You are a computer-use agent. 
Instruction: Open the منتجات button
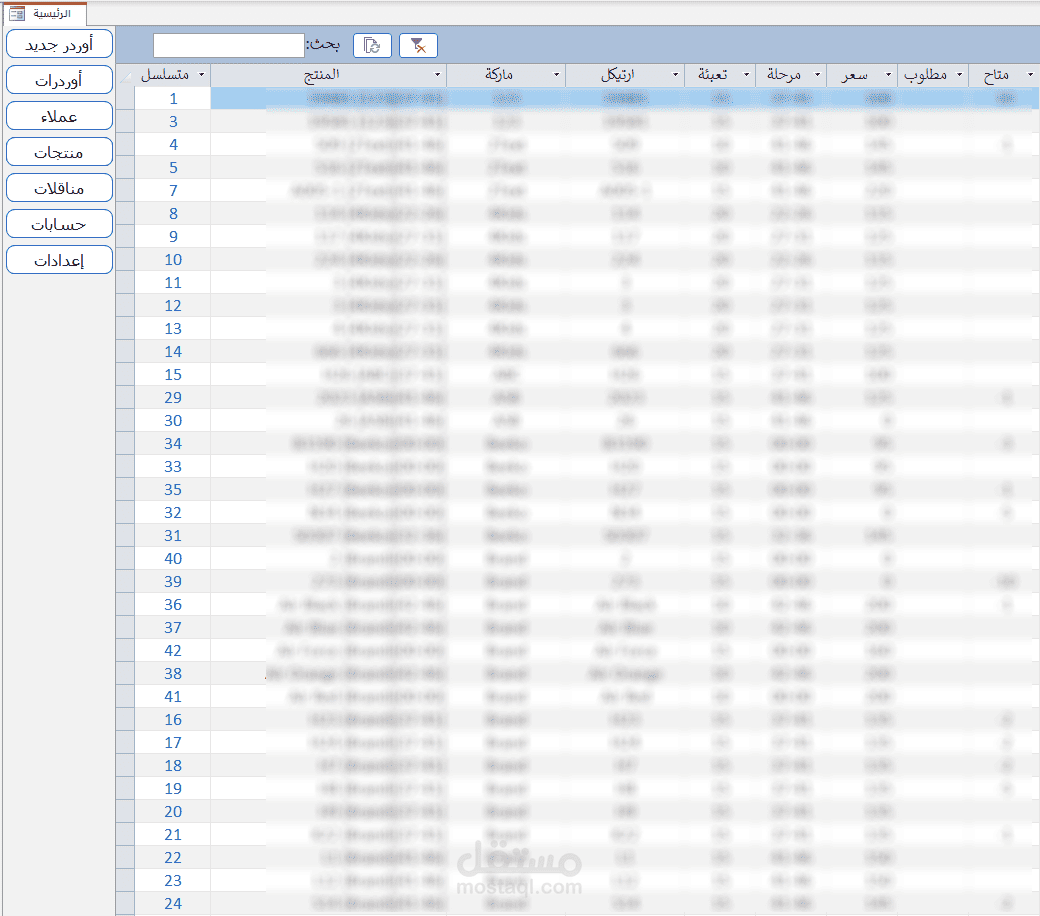point(60,152)
